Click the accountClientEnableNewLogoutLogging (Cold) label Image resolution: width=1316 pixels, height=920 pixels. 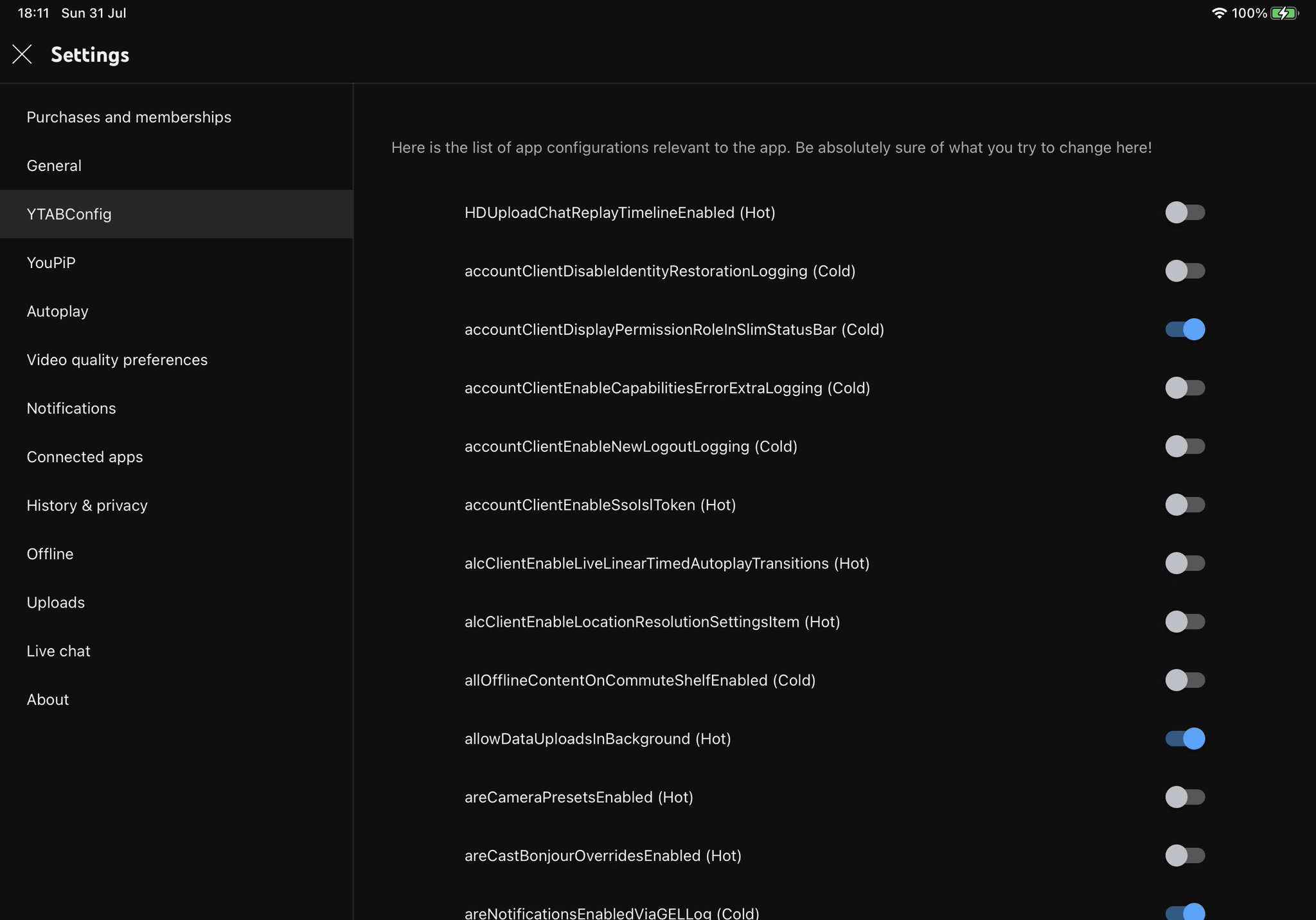pyautogui.click(x=630, y=447)
